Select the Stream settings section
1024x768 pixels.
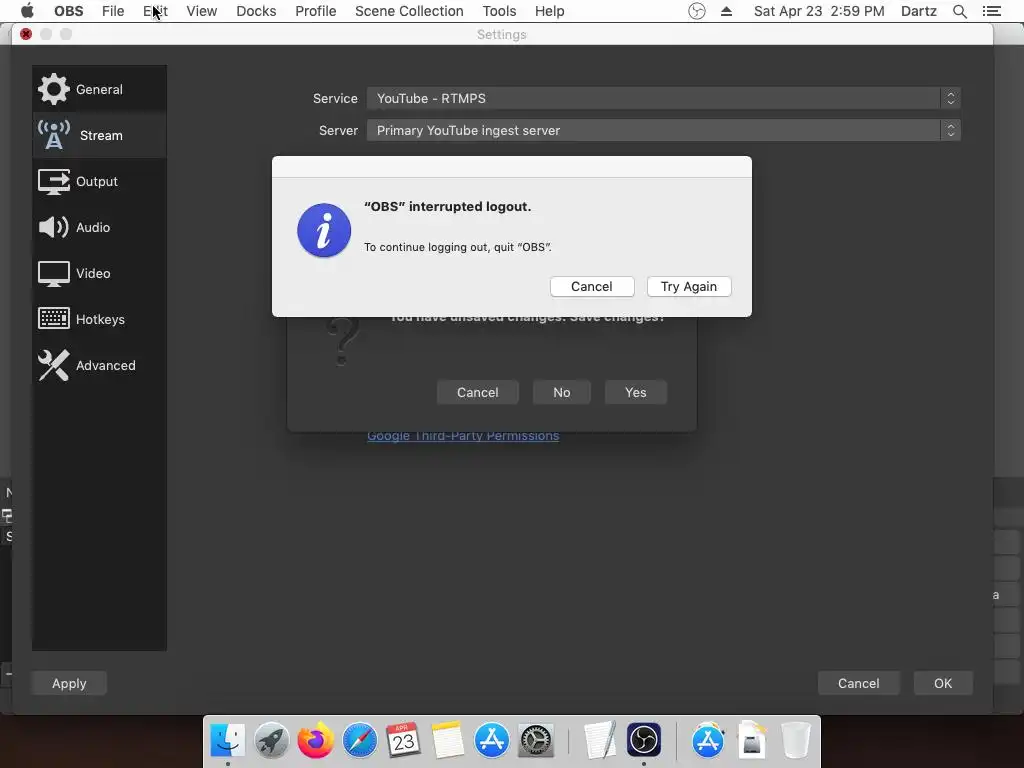(x=99, y=135)
